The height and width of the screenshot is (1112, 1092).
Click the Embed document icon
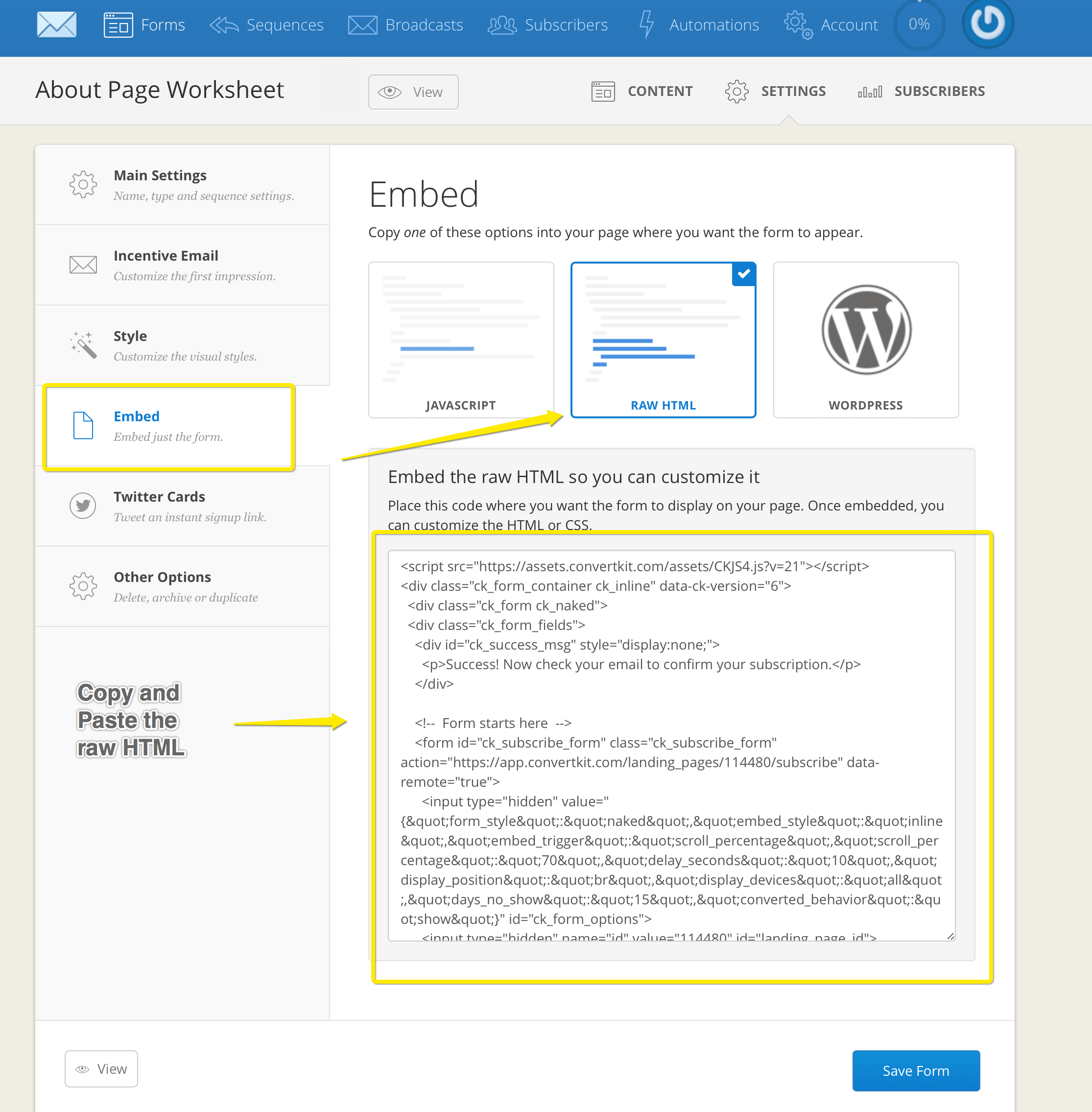click(83, 425)
